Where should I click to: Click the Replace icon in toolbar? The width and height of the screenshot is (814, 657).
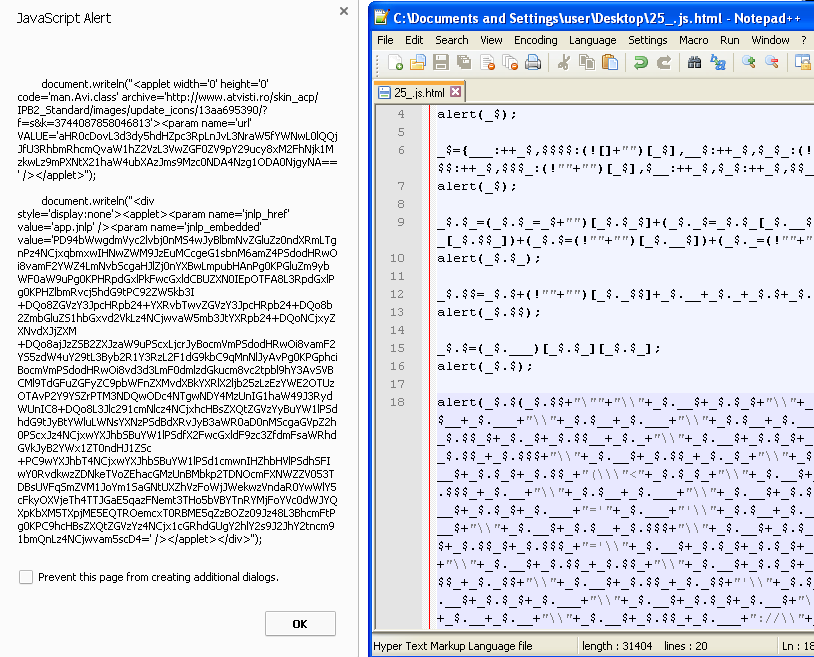717,62
